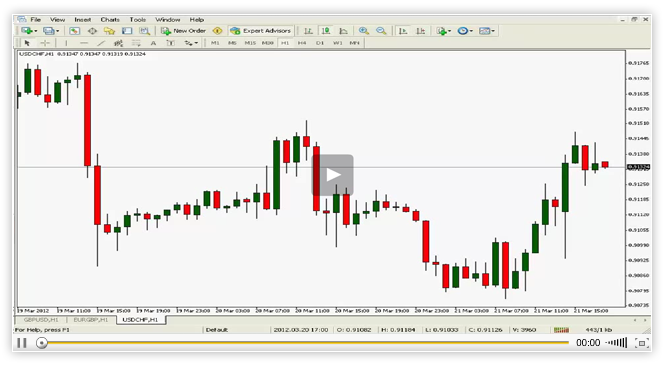Click the 443/1 kb traffic status
Viewport: 664px width, 366px height.
click(x=599, y=330)
